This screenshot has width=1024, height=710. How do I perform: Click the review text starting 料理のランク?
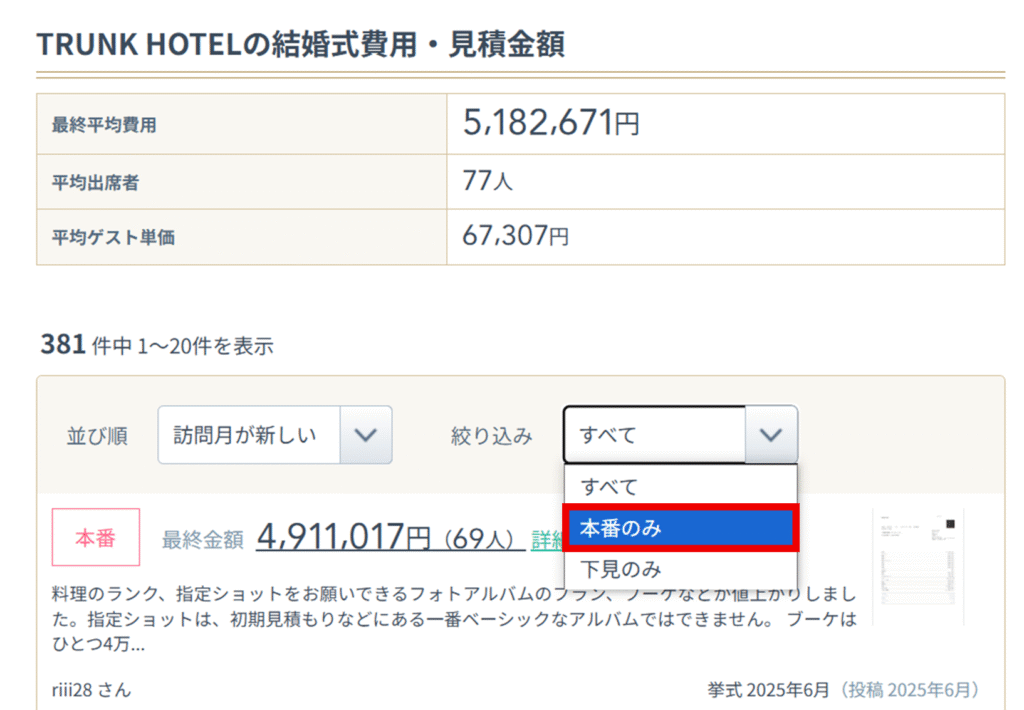454,619
